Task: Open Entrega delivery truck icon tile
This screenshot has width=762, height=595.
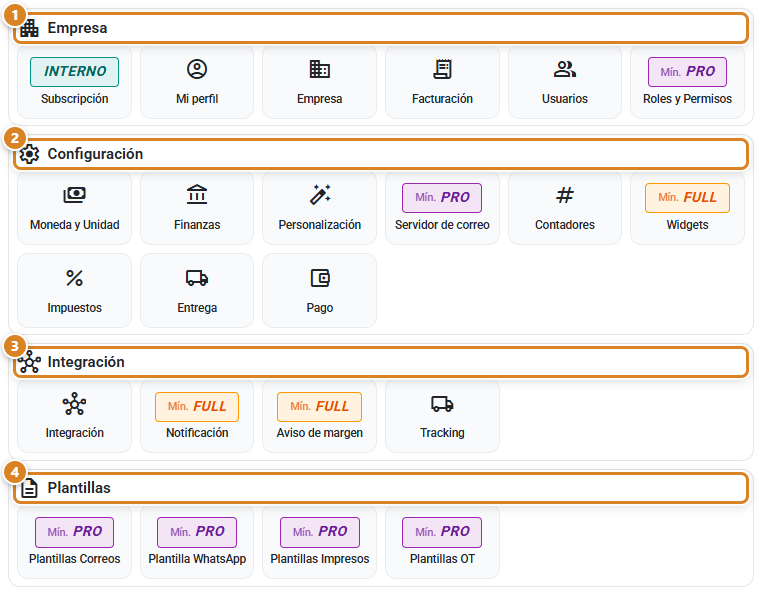Action: click(197, 290)
